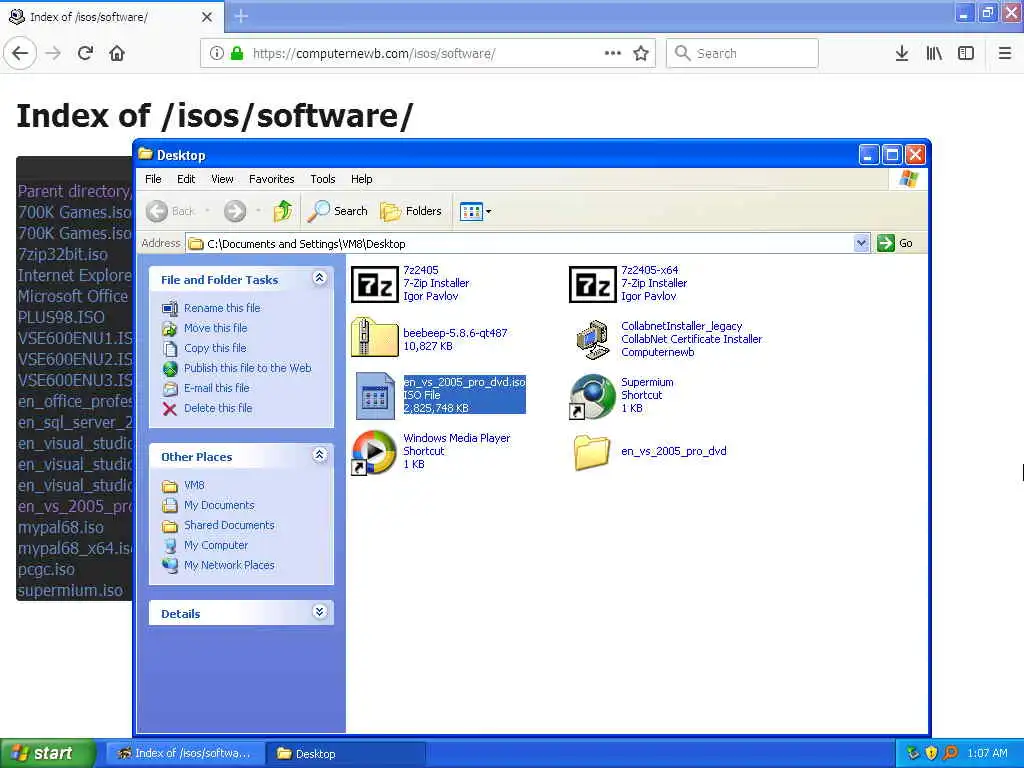Click the browser Search box
This screenshot has height=768, width=1024.
pos(742,53)
